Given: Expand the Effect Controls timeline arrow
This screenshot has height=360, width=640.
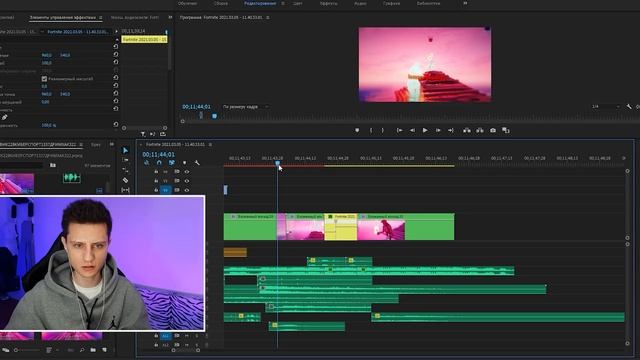Looking at the screenshot, I should 116,31.
